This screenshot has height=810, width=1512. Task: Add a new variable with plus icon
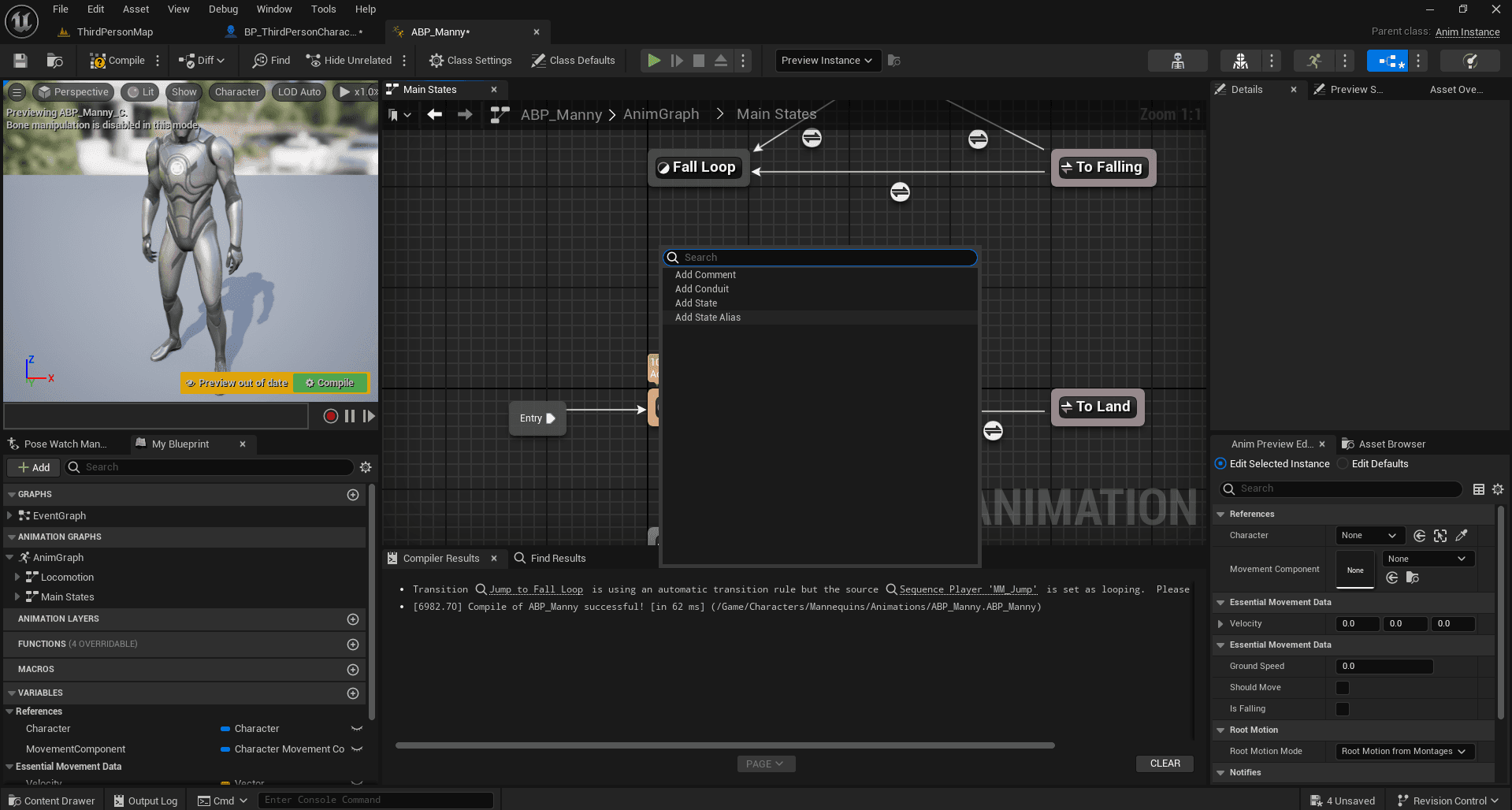pyautogui.click(x=353, y=693)
